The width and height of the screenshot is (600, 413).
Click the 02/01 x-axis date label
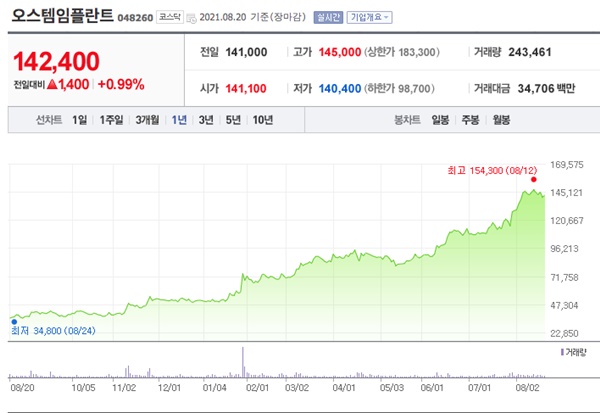coord(258,388)
